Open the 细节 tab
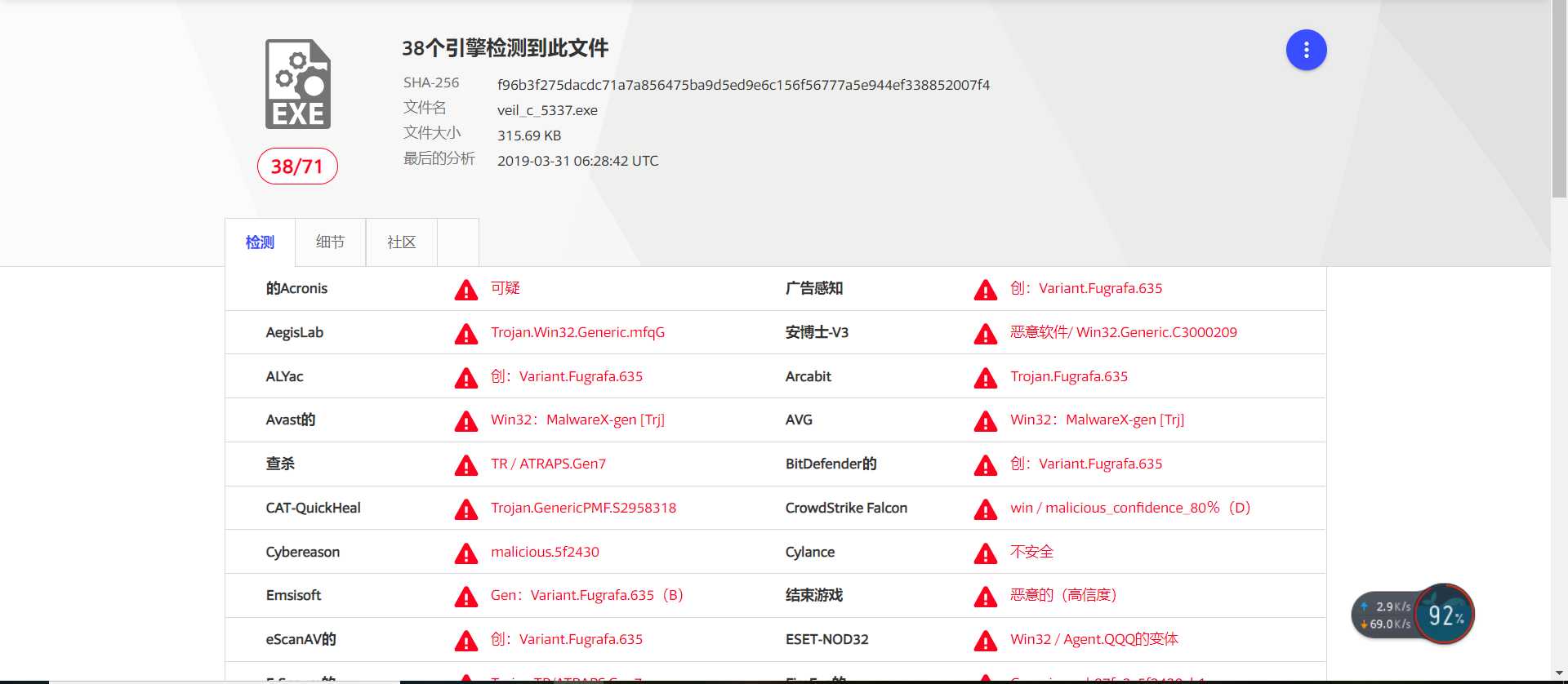The image size is (1568, 684). point(330,242)
